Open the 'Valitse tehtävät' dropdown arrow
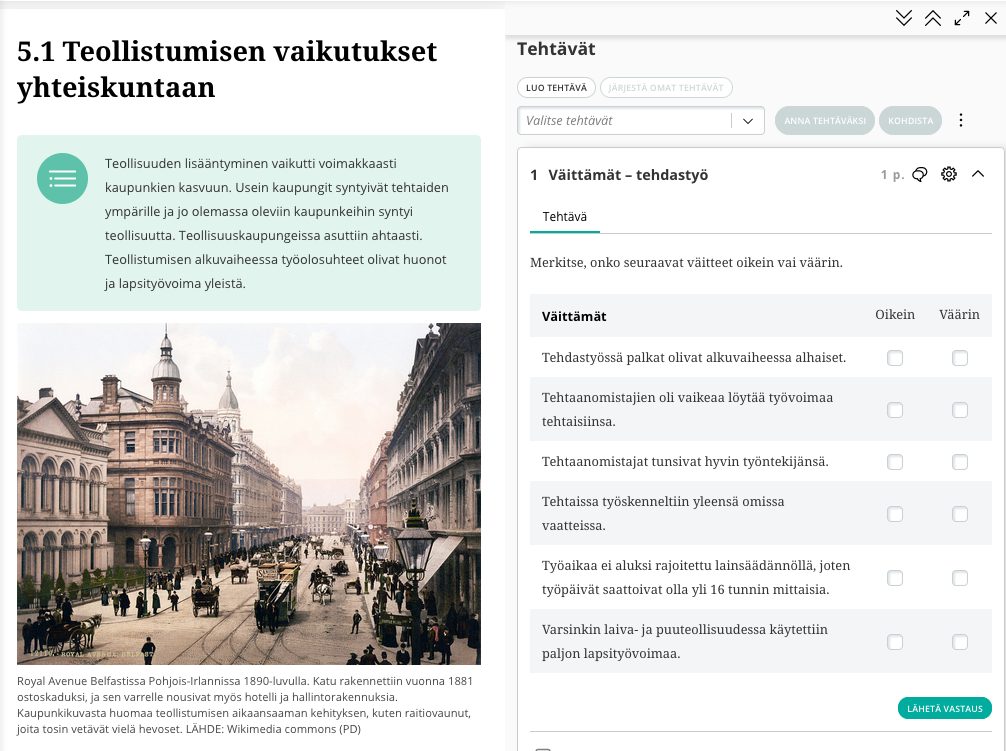Viewport: 1006px width, 751px height. (747, 121)
